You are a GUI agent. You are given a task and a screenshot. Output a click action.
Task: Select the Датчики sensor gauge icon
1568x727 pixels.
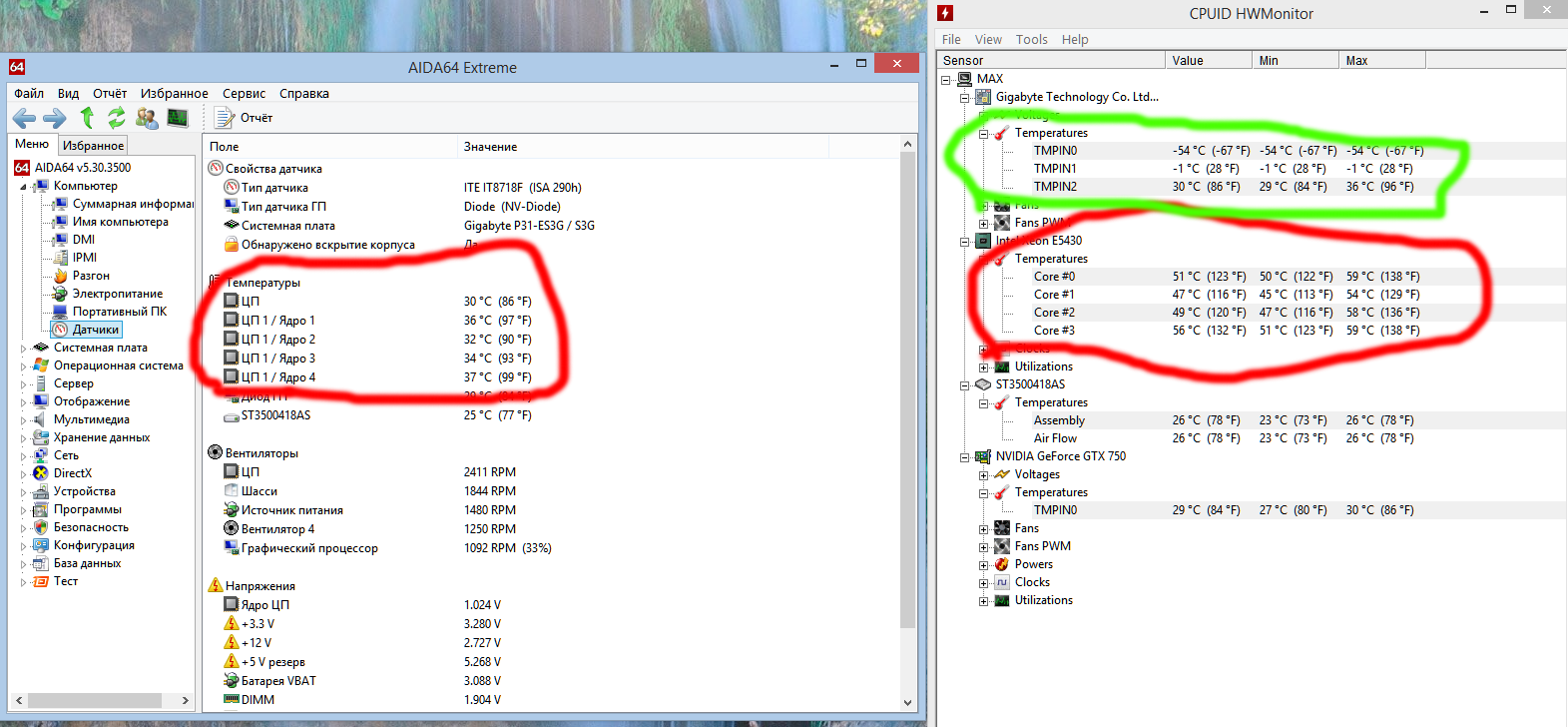(60, 330)
